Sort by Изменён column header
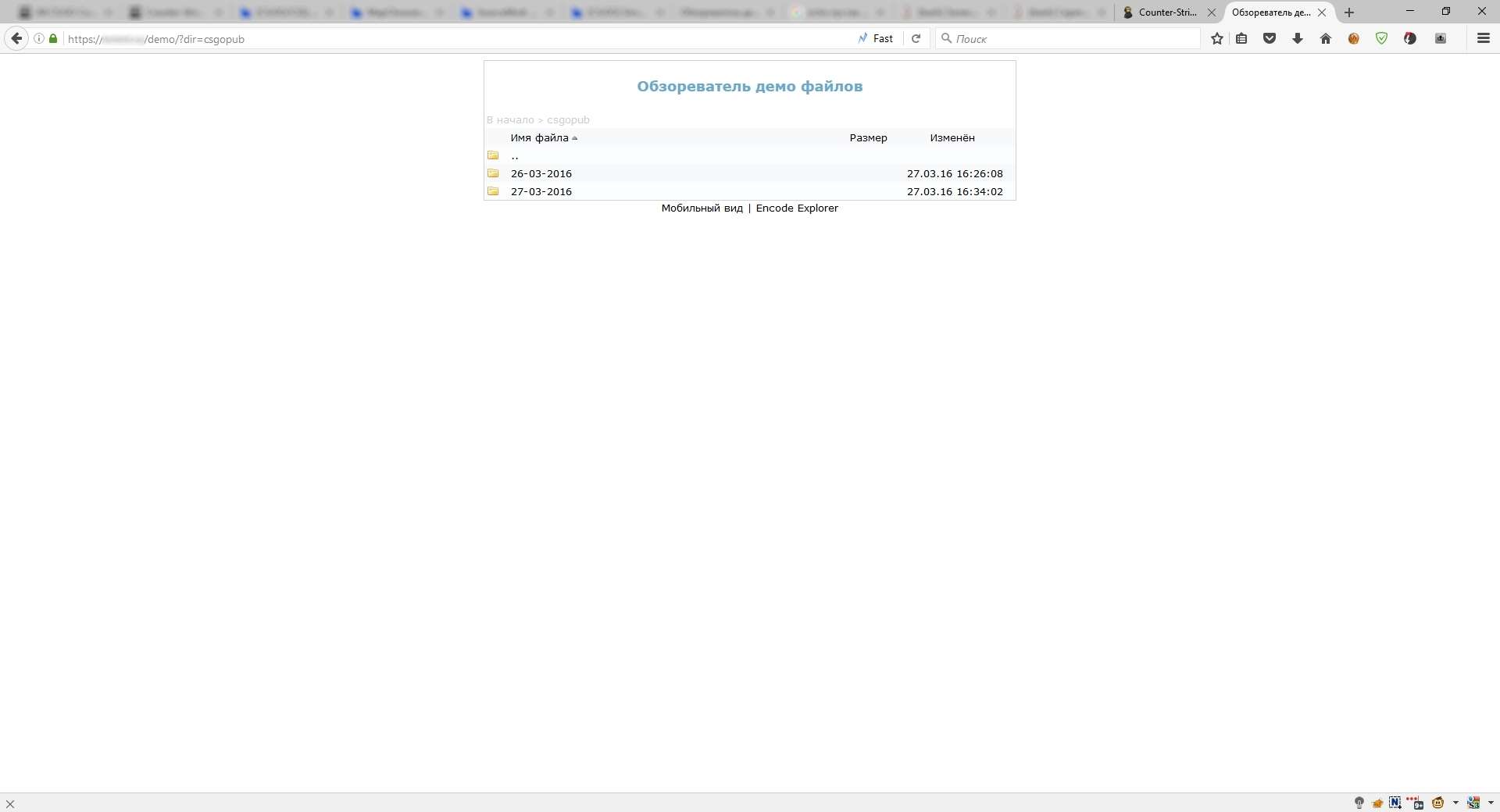Viewport: 1500px width, 812px height. point(952,137)
